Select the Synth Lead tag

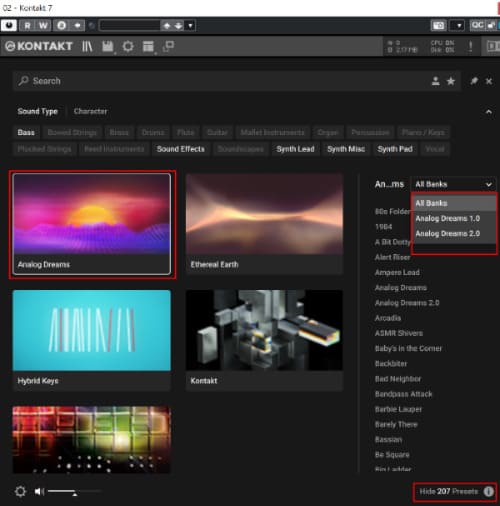tap(295, 149)
